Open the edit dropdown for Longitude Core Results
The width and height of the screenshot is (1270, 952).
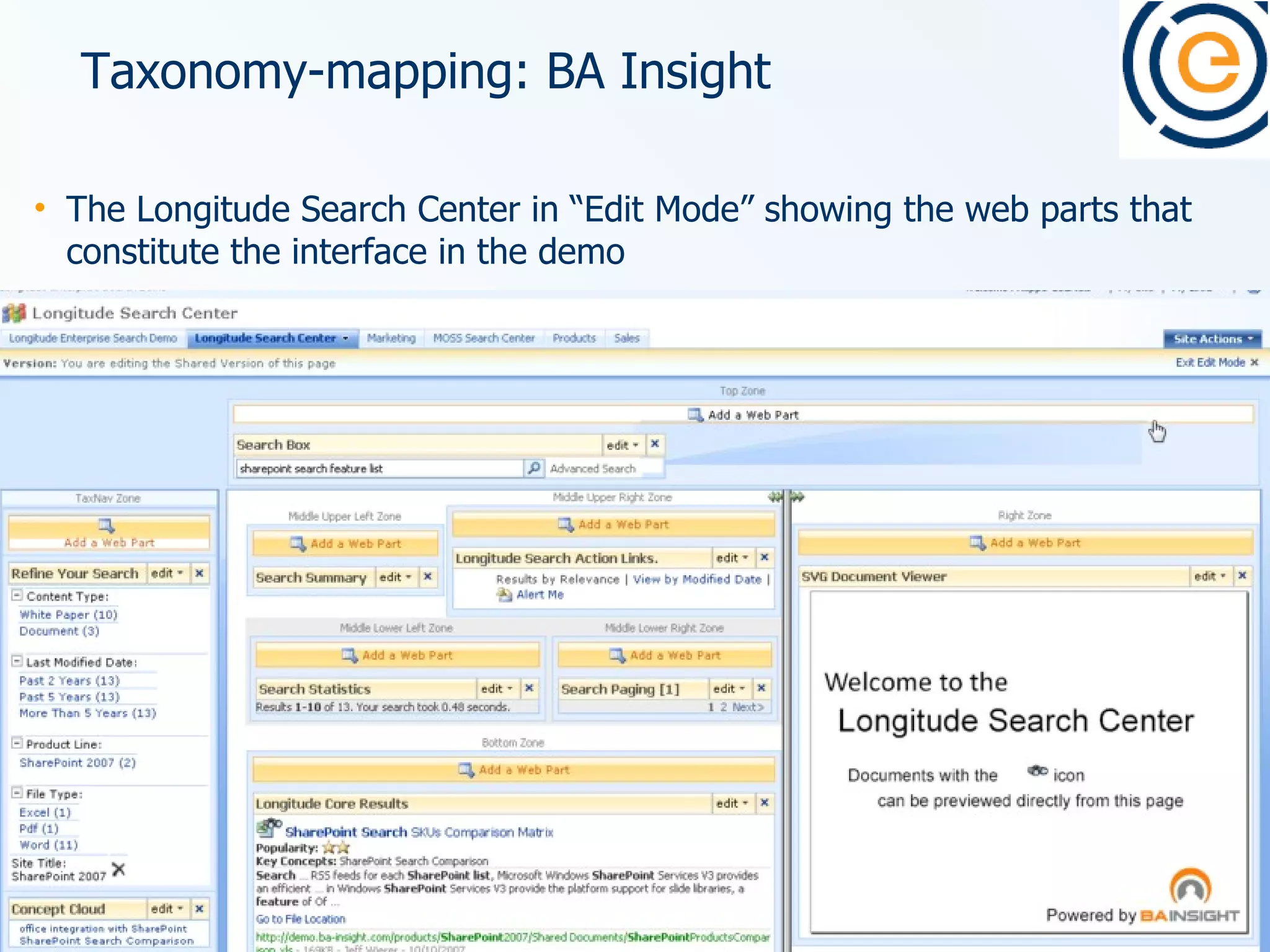(x=732, y=803)
